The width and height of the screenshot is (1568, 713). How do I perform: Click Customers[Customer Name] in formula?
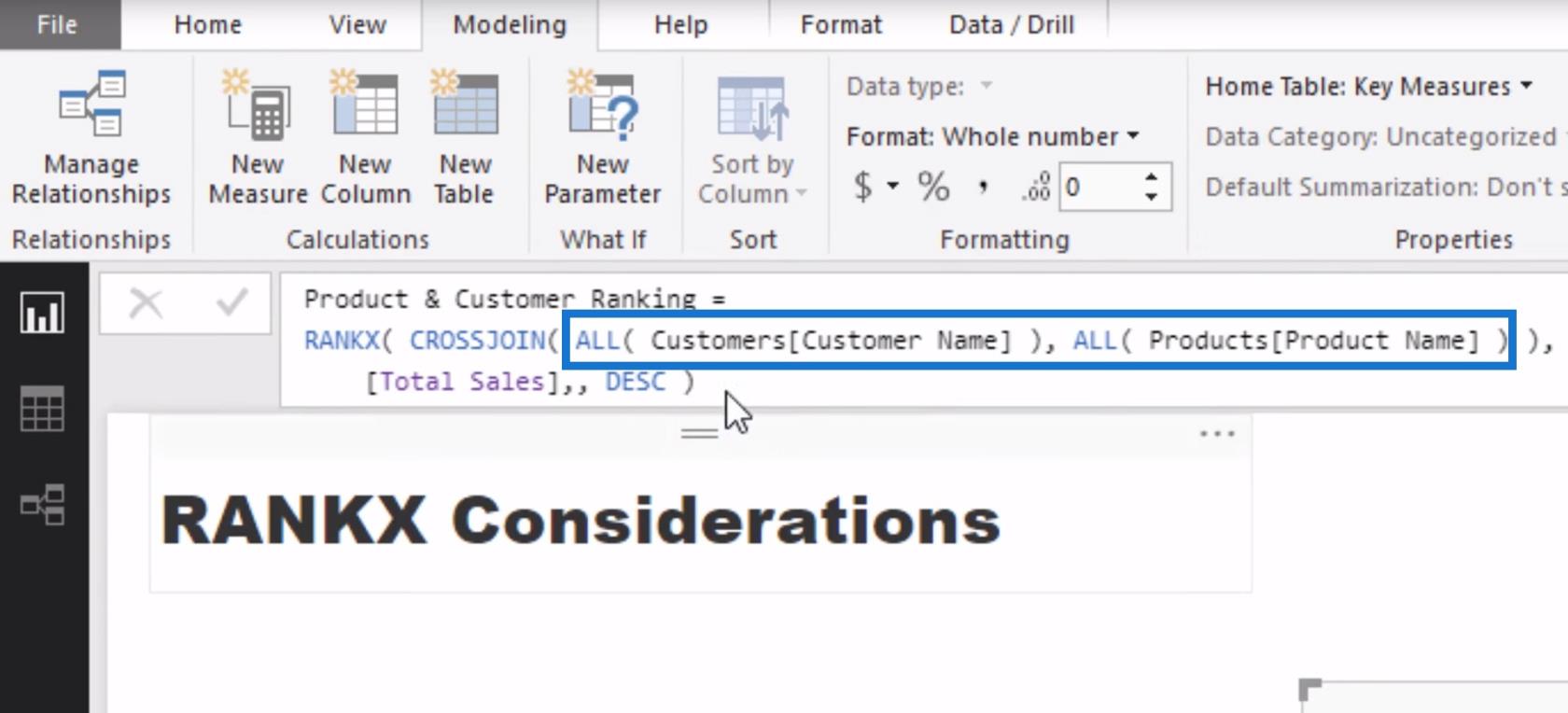[831, 341]
